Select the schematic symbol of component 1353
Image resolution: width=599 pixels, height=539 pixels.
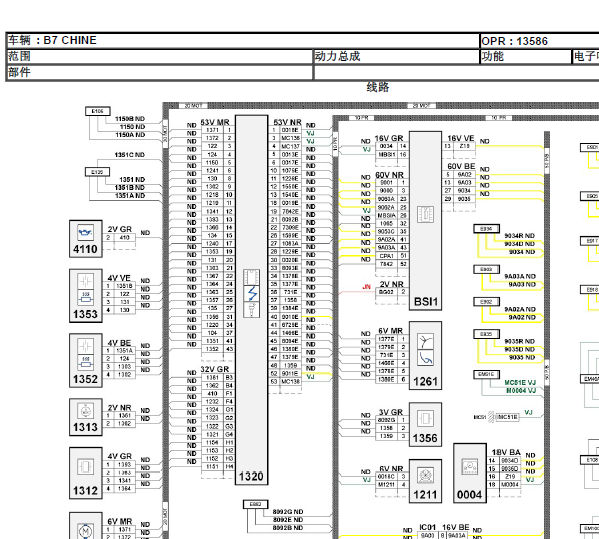click(x=86, y=290)
